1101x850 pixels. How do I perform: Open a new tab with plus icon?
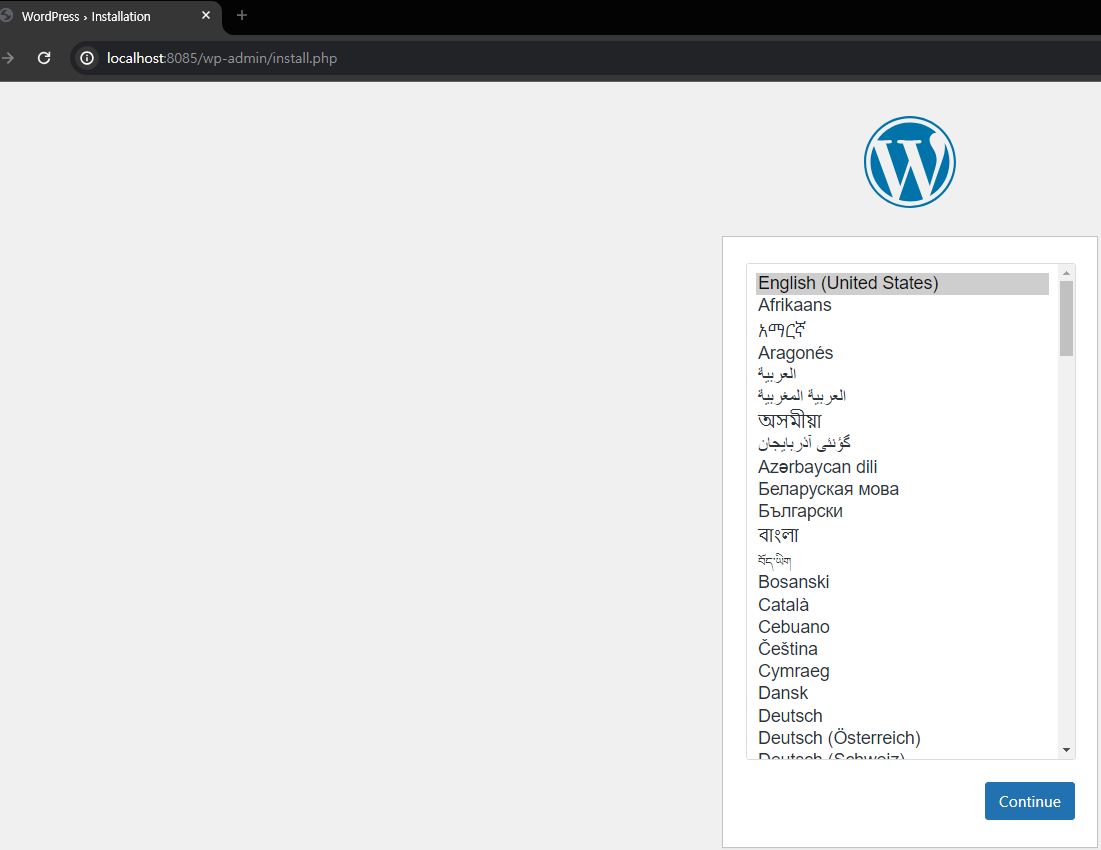tap(242, 15)
